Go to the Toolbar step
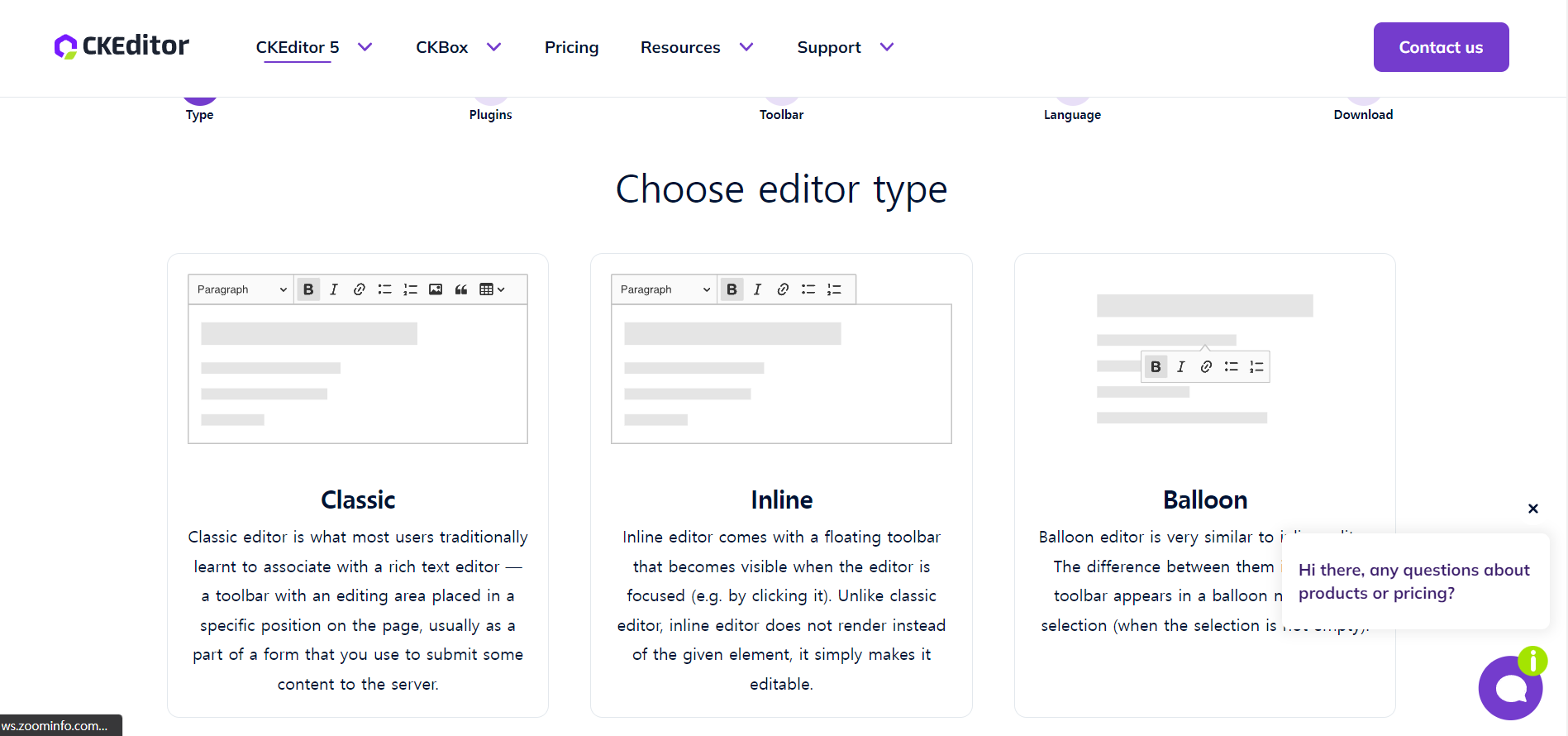The height and width of the screenshot is (736, 1568). pos(782,113)
